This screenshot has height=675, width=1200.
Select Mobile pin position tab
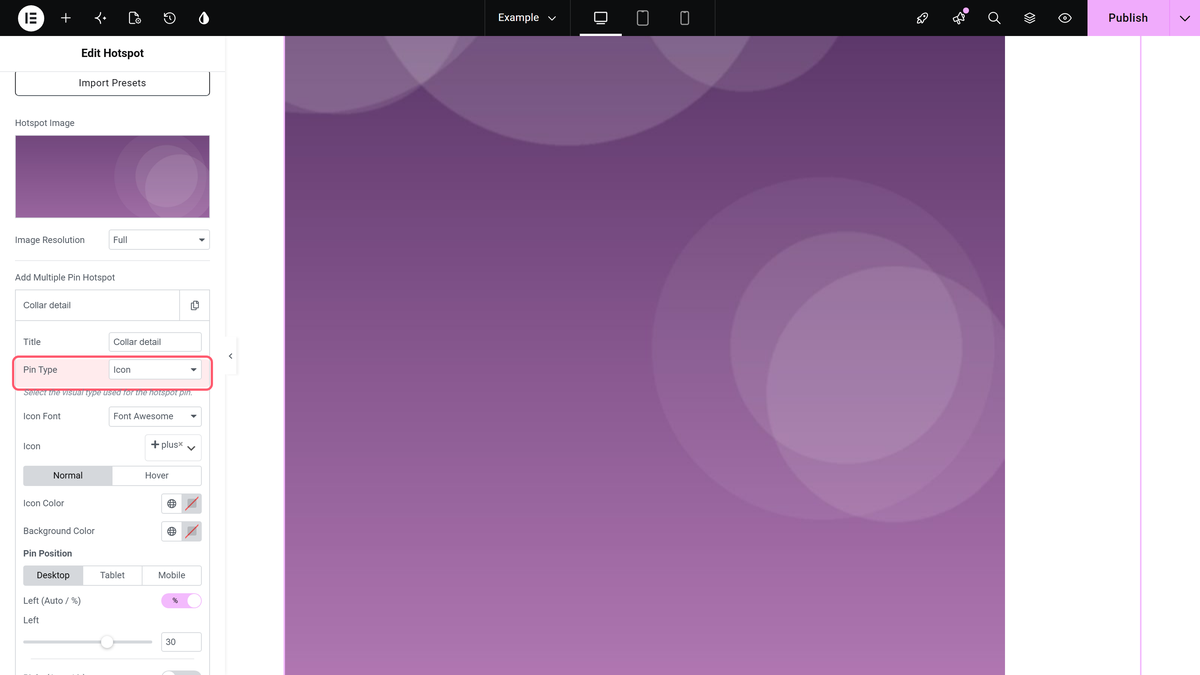coord(172,575)
